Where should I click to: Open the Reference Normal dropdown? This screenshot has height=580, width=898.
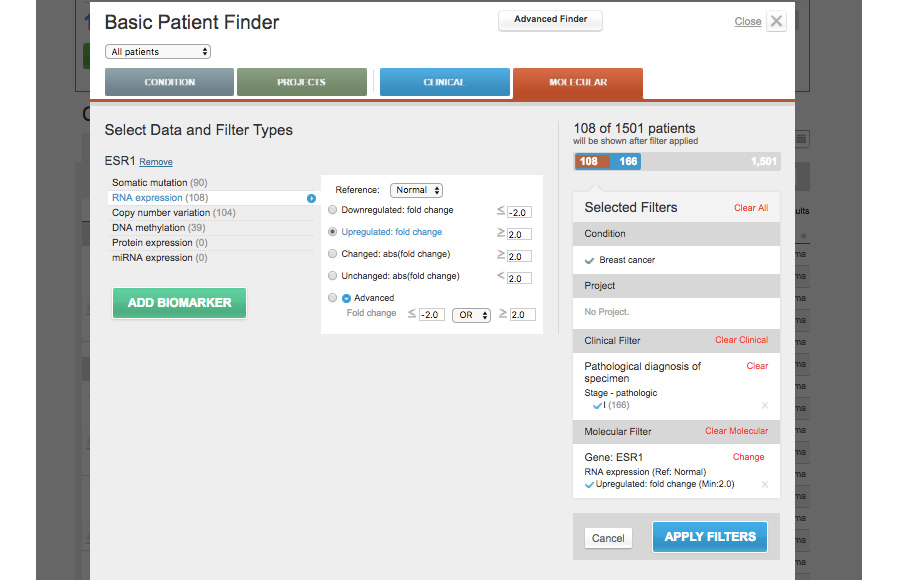point(416,190)
